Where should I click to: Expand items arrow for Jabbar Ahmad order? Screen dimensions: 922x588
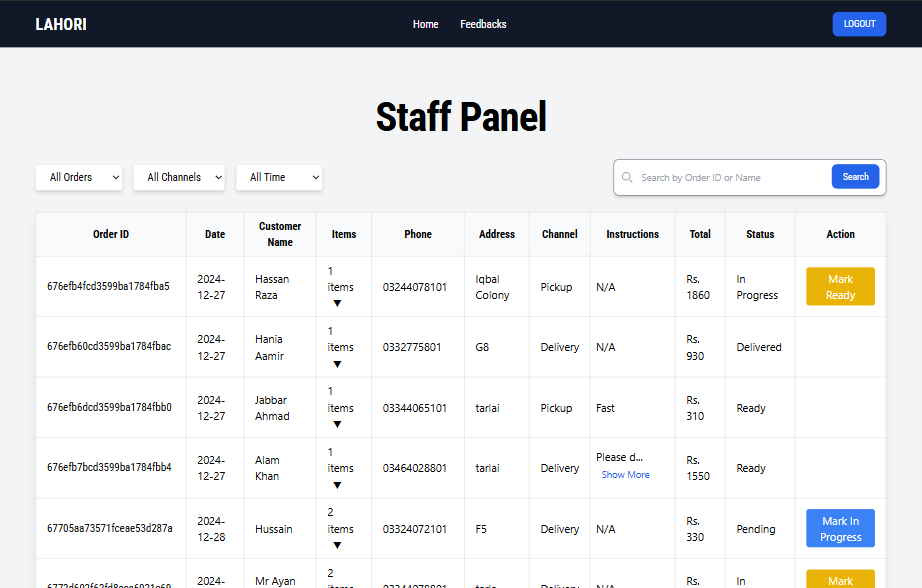tap(337, 425)
